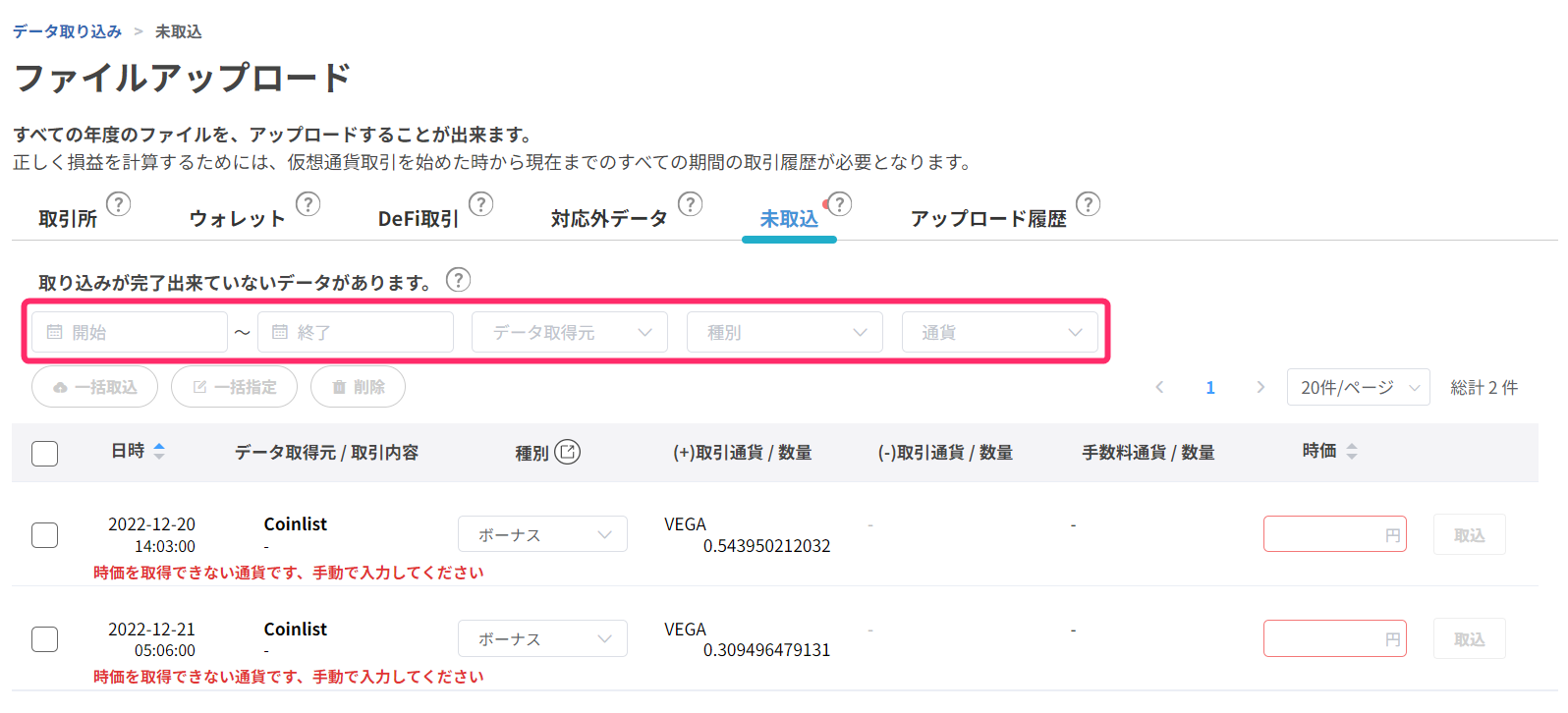
Task: Sort by 時価 column arrows
Action: [x=1352, y=451]
